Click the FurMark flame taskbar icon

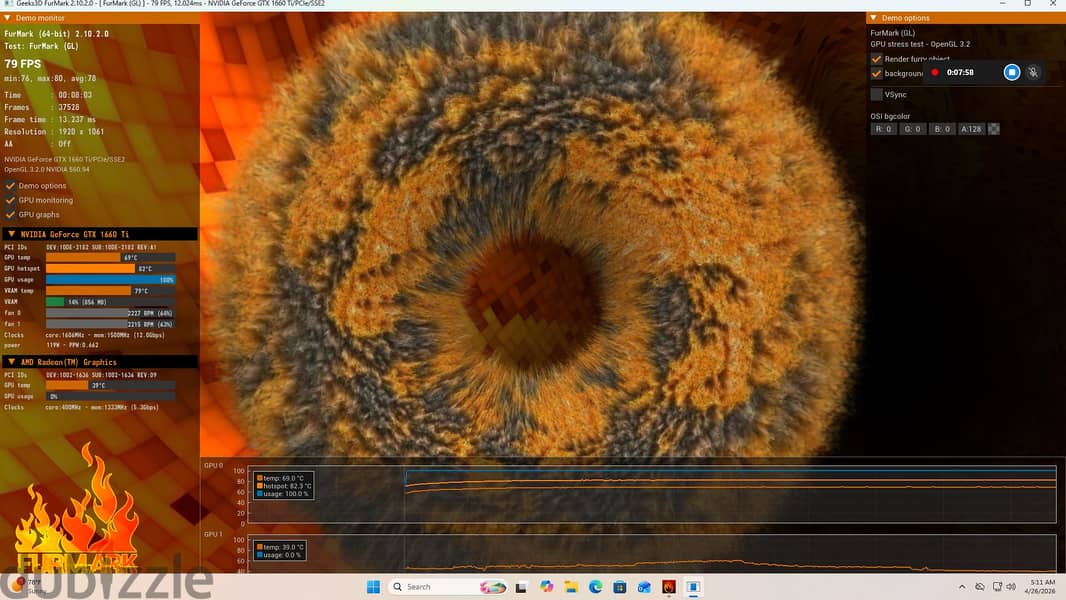tap(669, 586)
